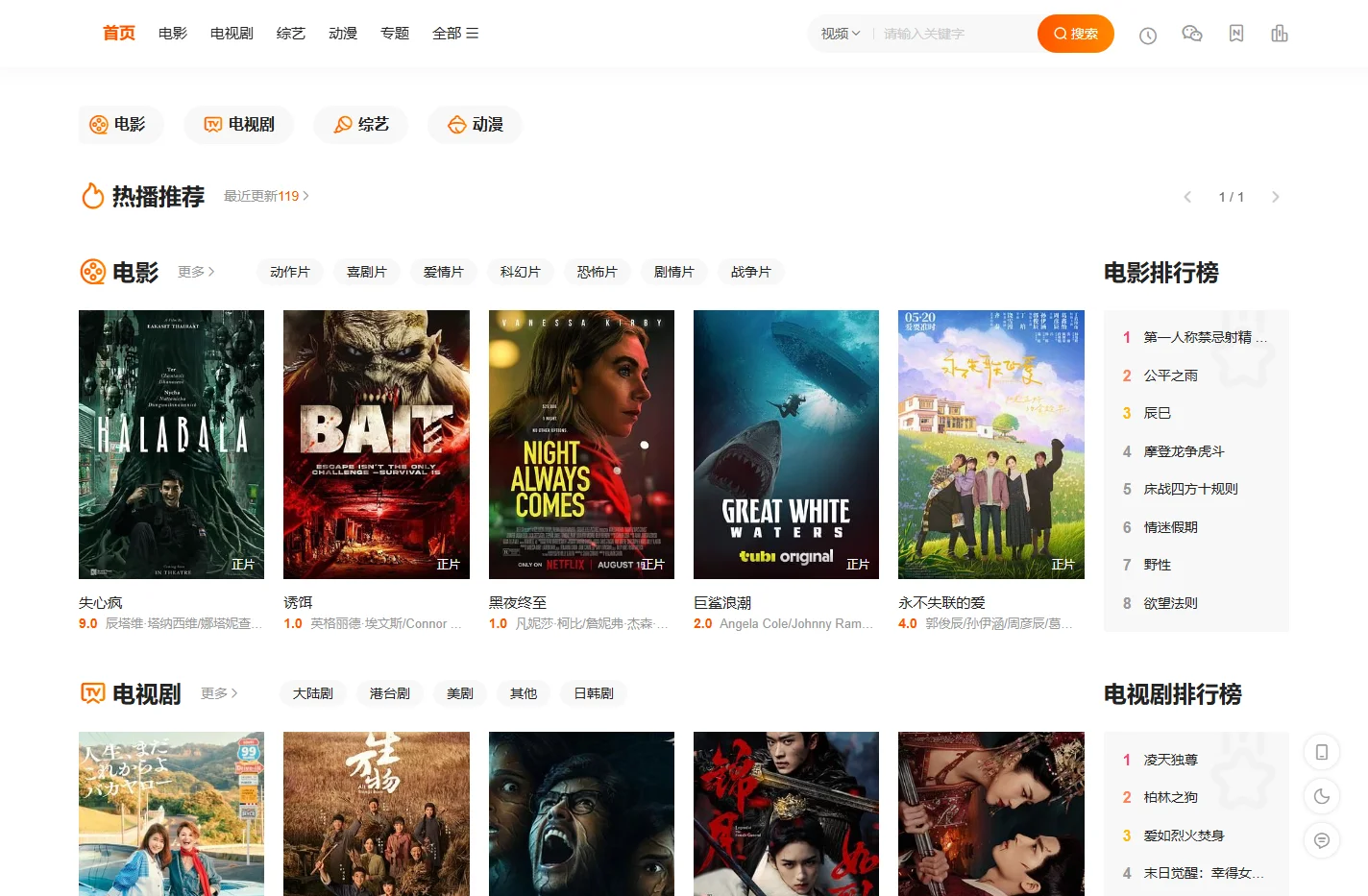Screen dimensions: 1368x896
Task: Open 情迷假期 in movie ranking
Action: pyautogui.click(x=1171, y=527)
